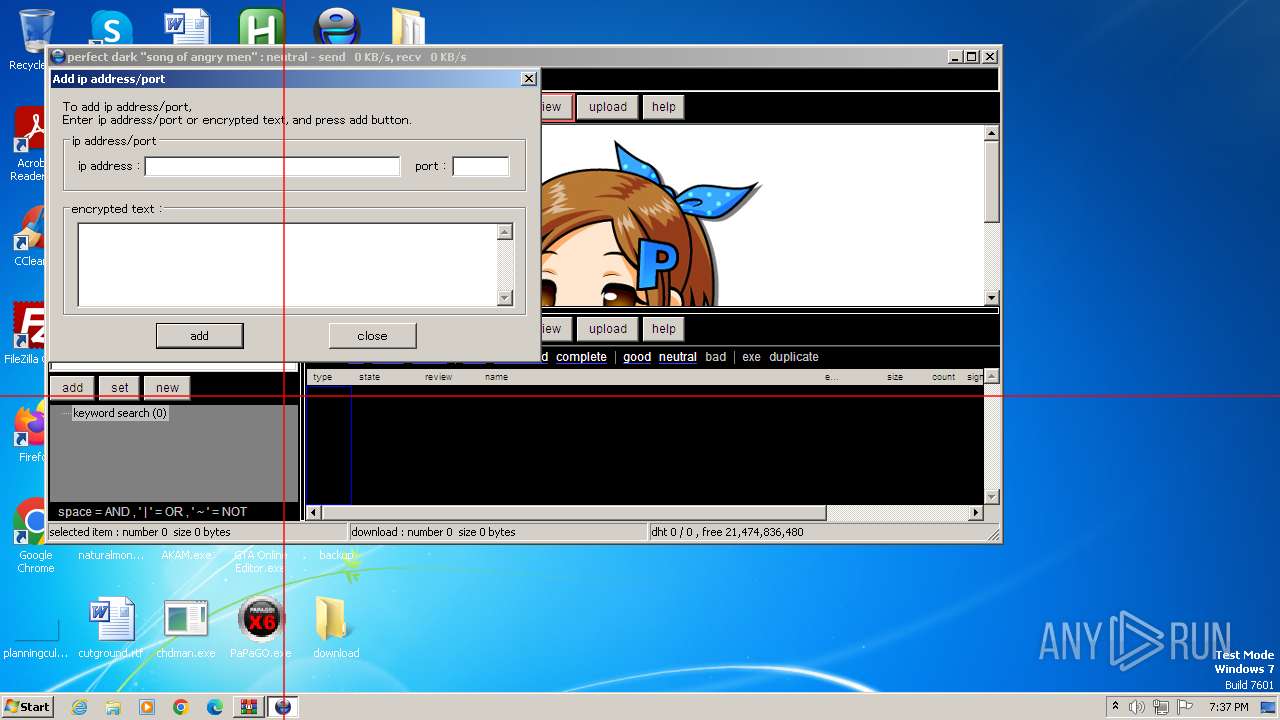
Task: Show hidden system tray icons
Action: pos(1115,707)
